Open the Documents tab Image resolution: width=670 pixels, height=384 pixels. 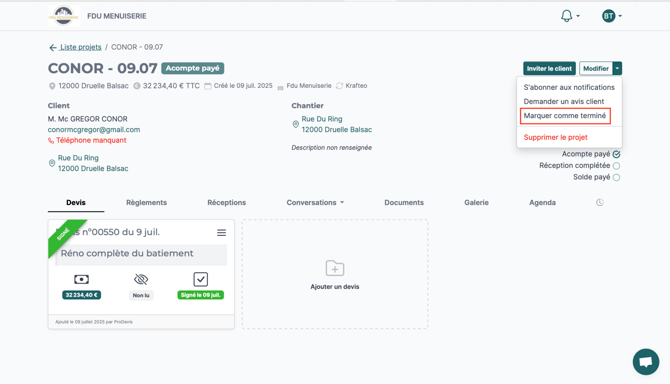[404, 202]
